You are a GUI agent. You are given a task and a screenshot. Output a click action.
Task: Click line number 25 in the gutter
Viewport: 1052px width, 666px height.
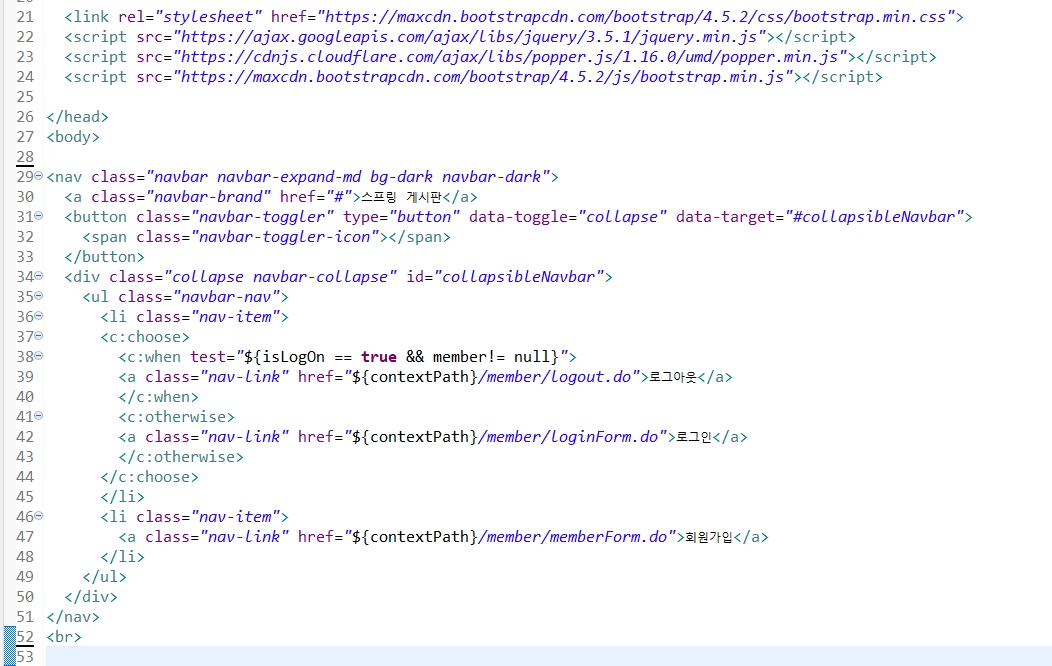click(x=25, y=97)
